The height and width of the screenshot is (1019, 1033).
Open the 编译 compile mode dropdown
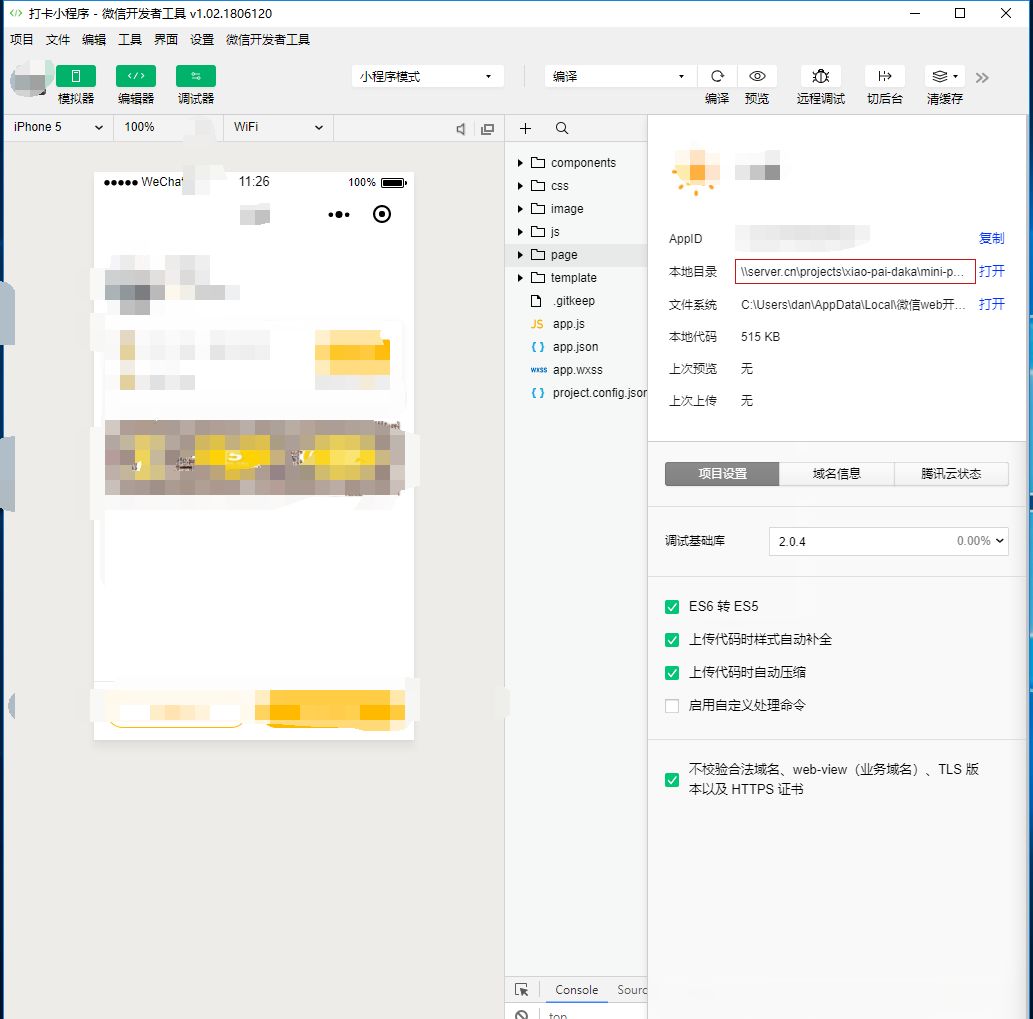619,76
